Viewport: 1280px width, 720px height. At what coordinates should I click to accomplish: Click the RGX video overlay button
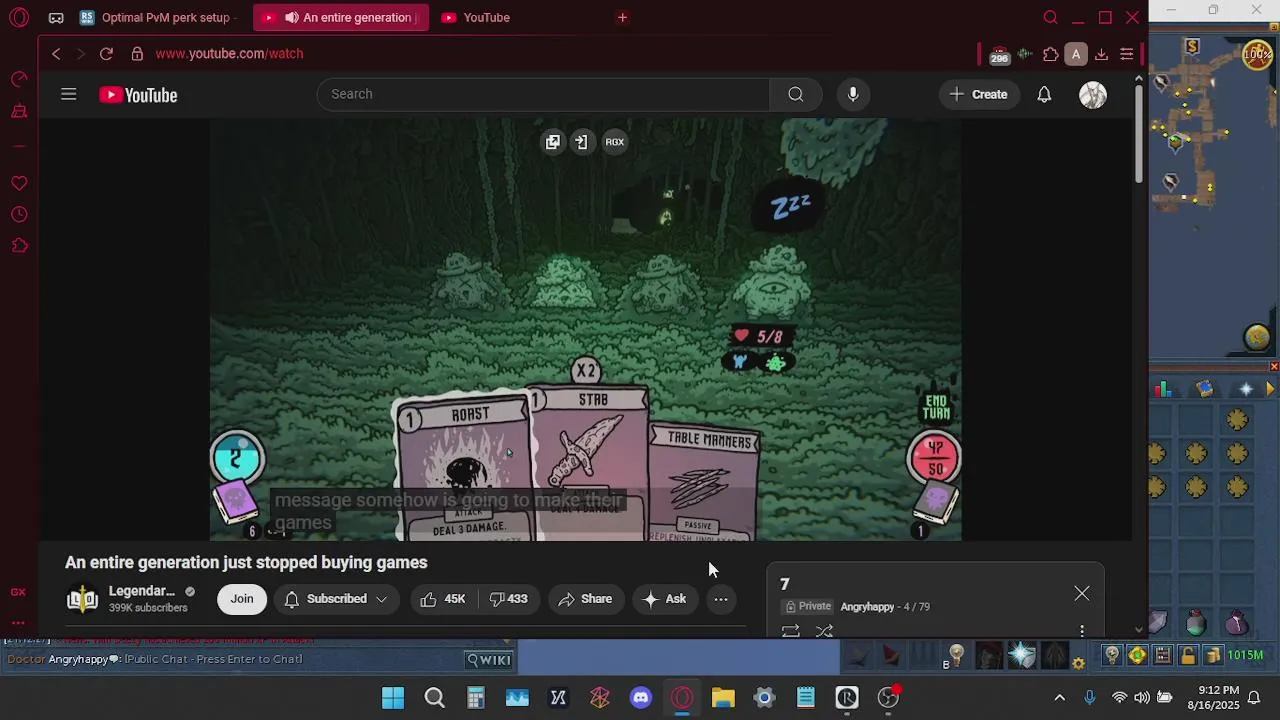[615, 142]
